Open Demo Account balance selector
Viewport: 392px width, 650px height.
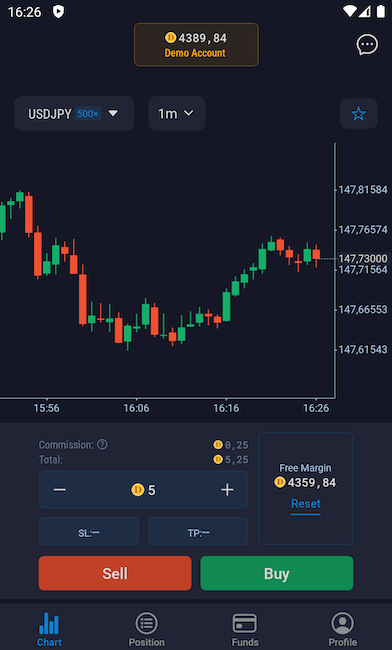tap(196, 45)
